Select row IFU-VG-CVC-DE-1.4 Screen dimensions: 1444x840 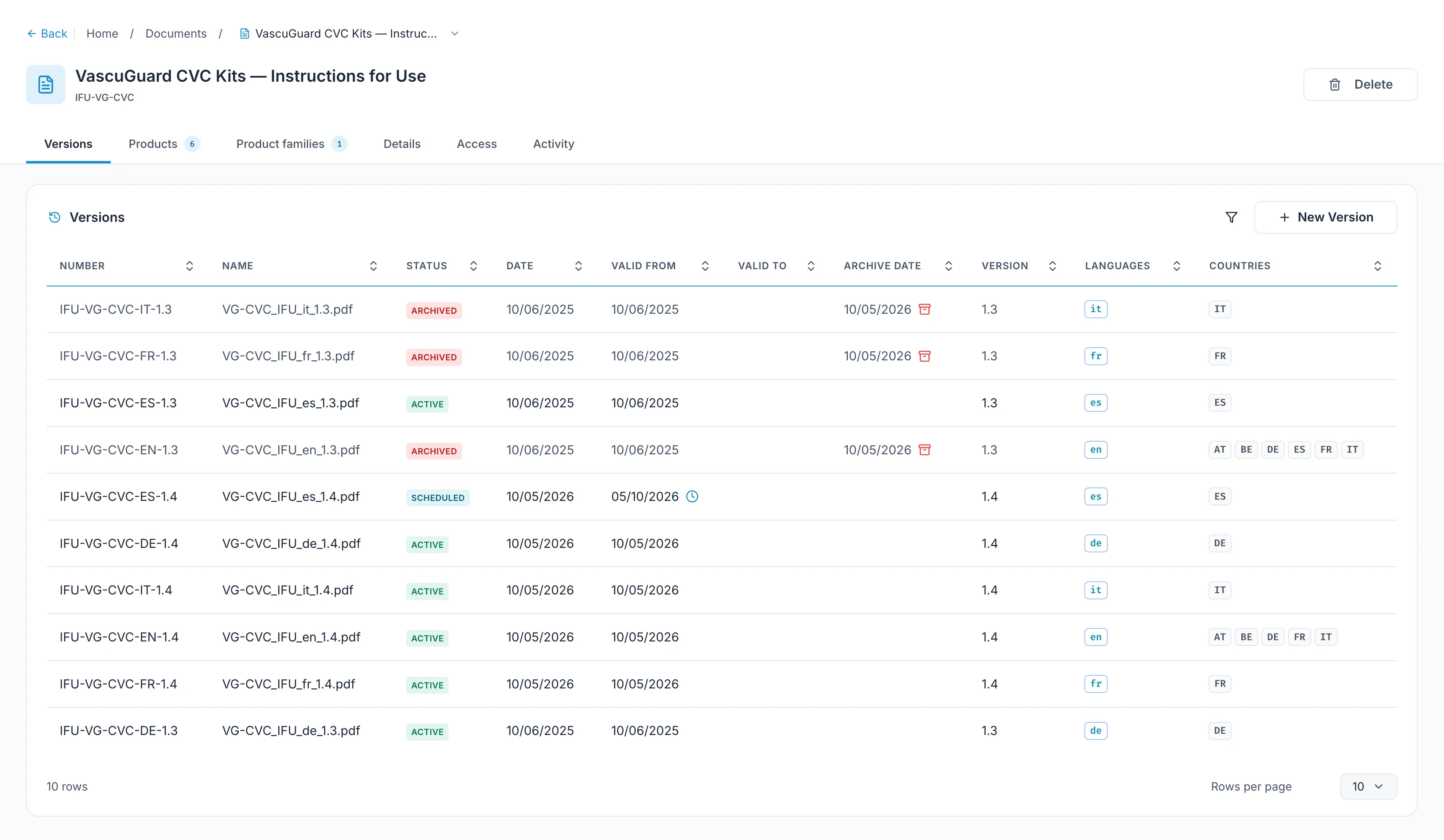point(722,544)
